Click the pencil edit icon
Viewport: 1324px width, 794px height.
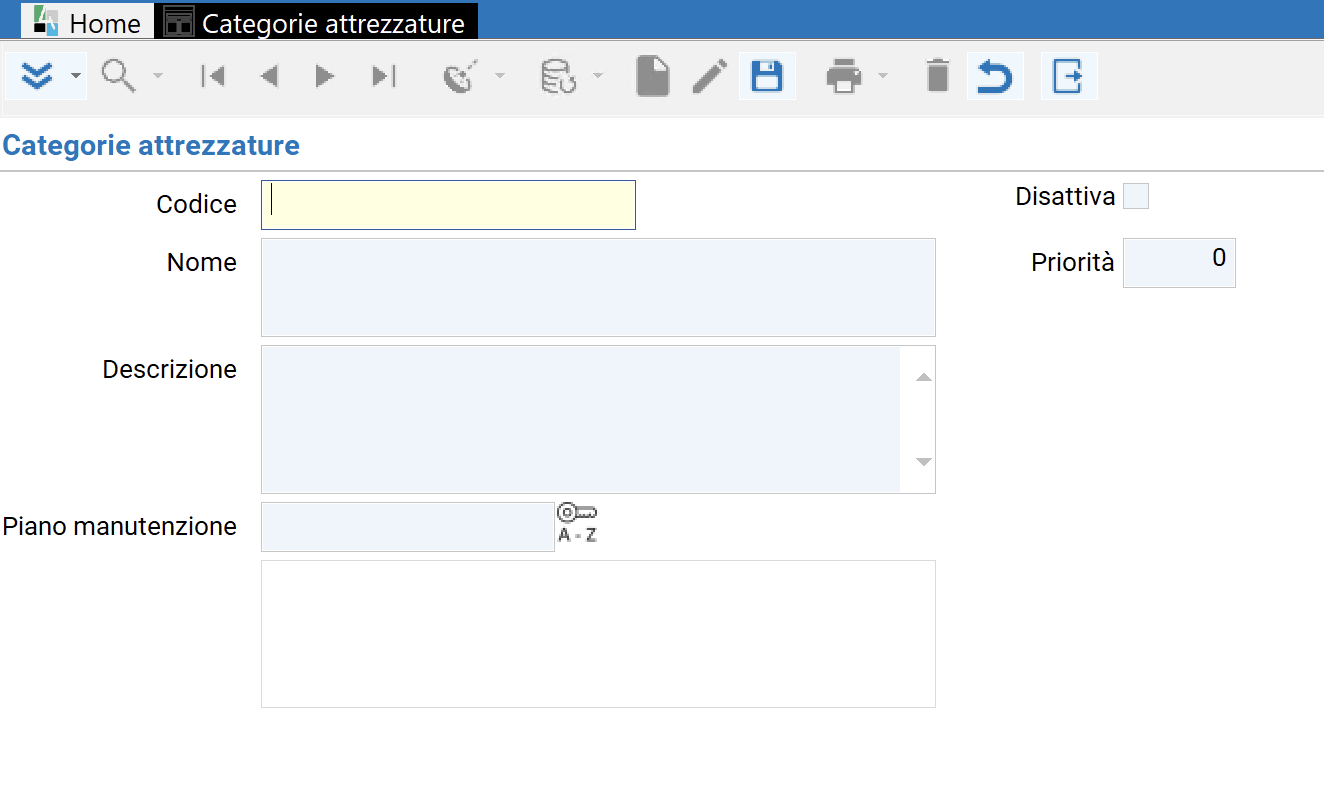(x=710, y=76)
